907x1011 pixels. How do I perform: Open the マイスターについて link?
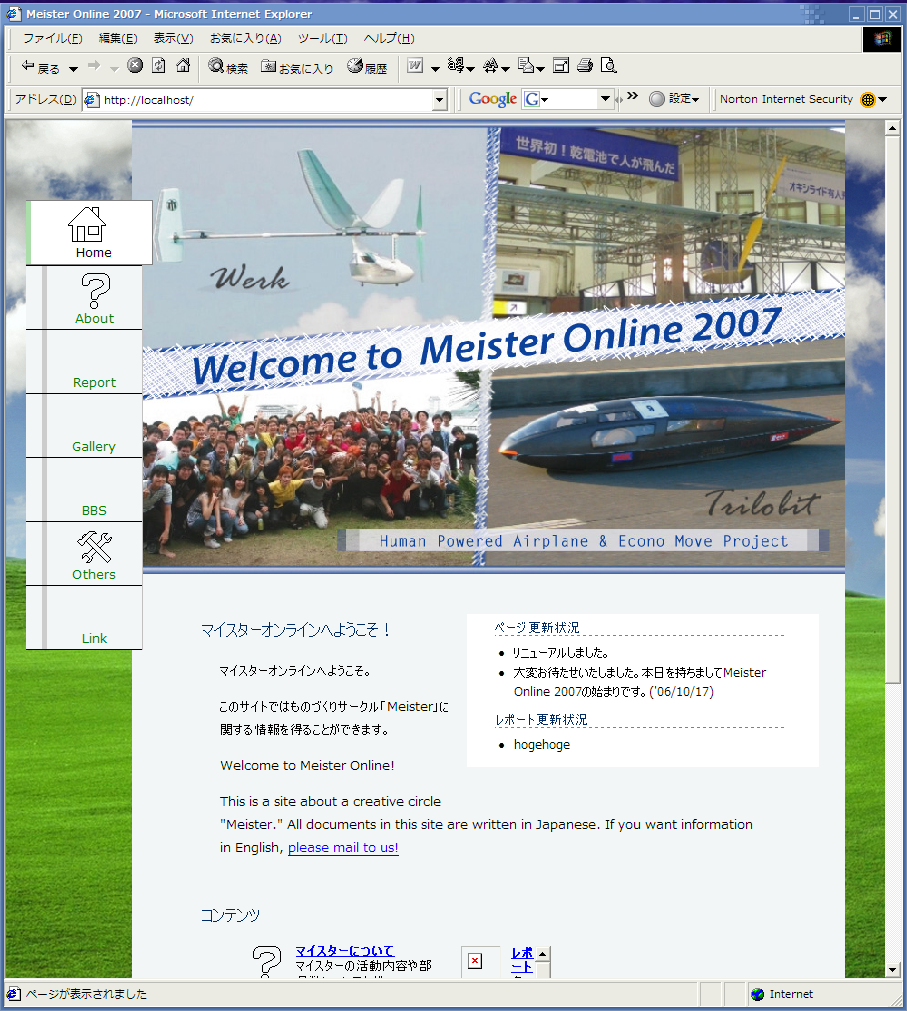coord(345,950)
